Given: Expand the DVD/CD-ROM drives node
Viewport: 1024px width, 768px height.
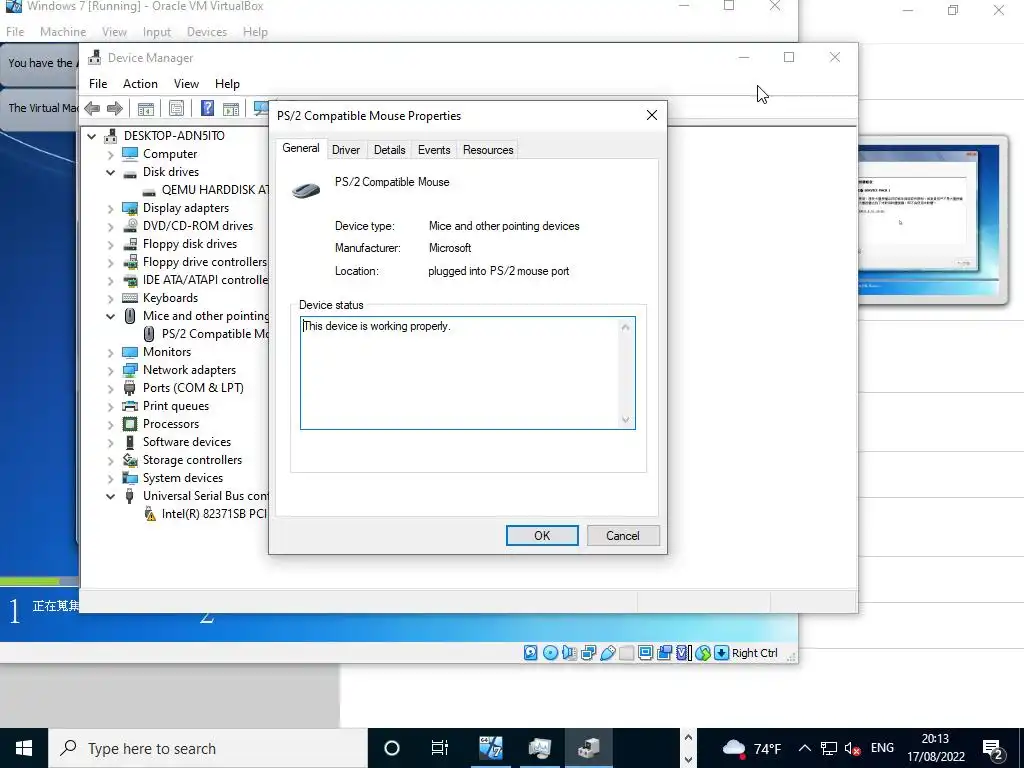Looking at the screenshot, I should point(110,226).
